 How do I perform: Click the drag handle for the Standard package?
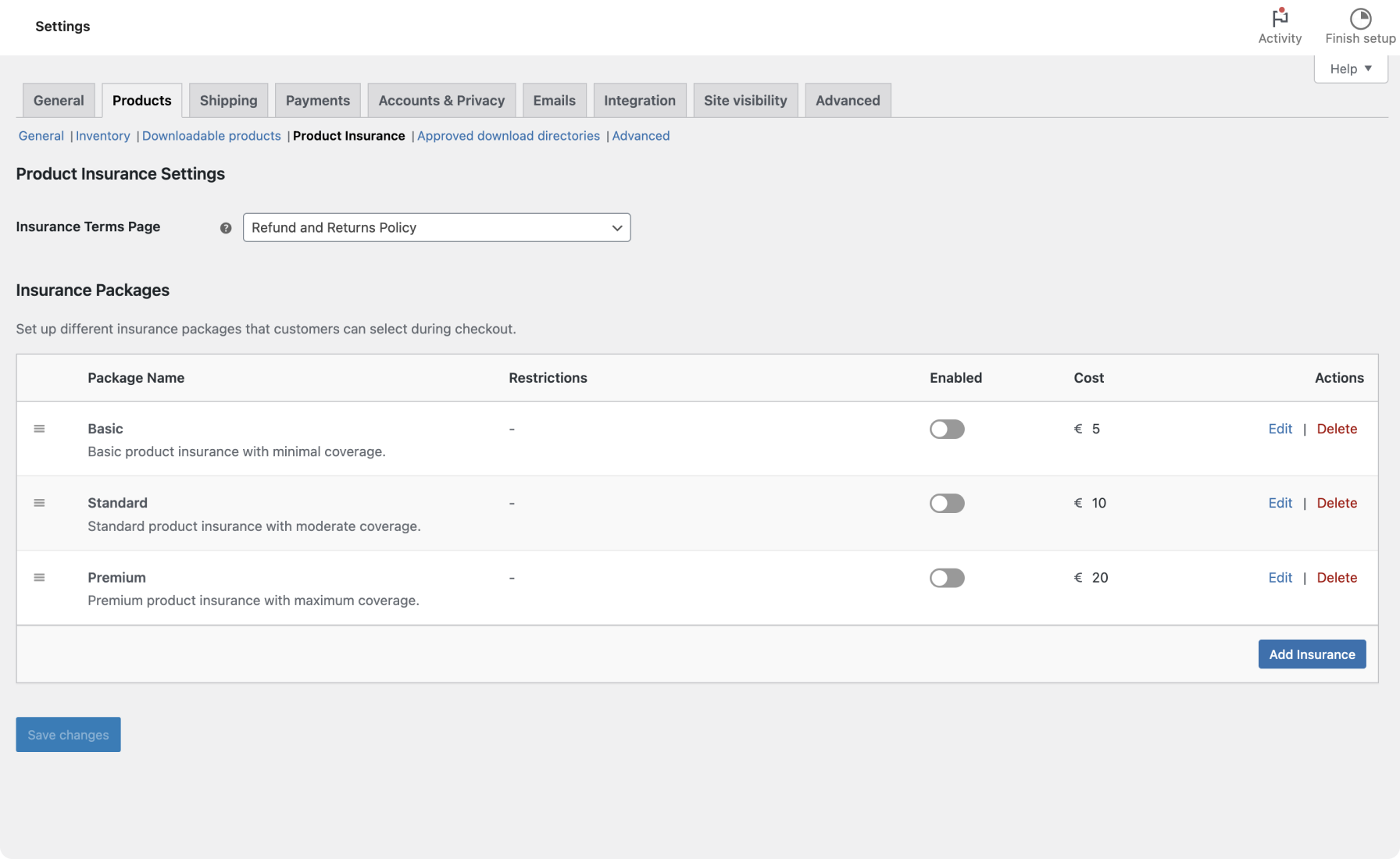[40, 503]
